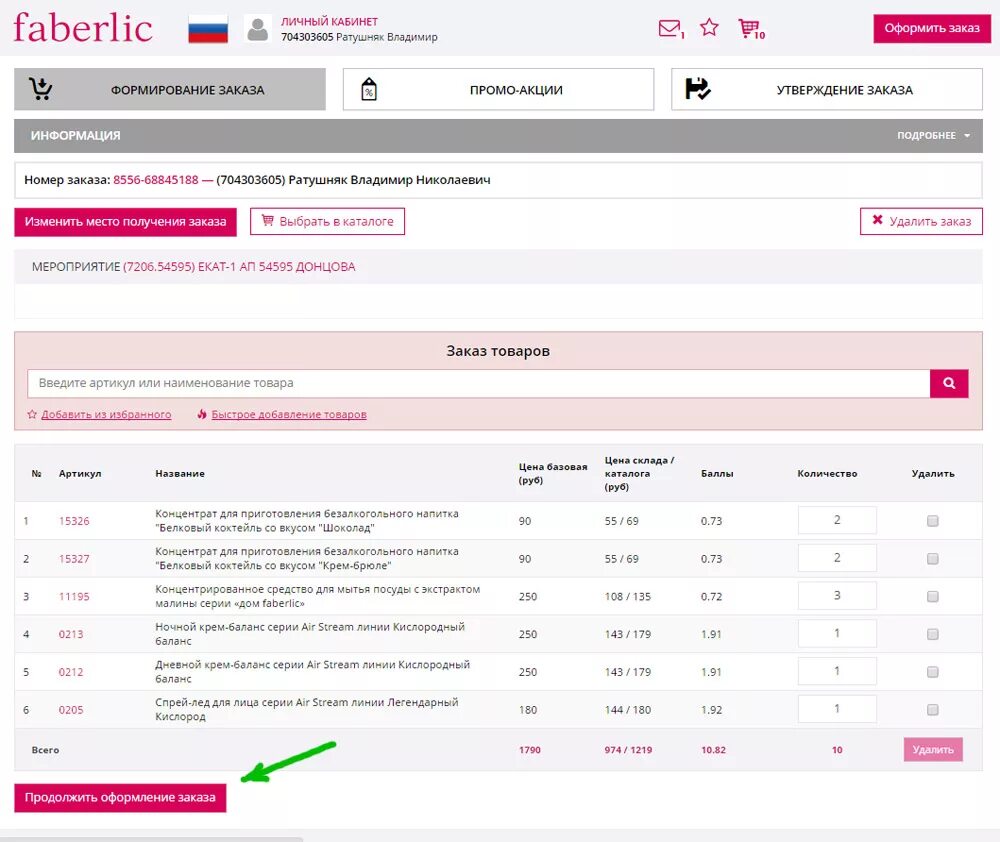Click the Информация section header
This screenshot has width=1000, height=842.
tap(498, 135)
